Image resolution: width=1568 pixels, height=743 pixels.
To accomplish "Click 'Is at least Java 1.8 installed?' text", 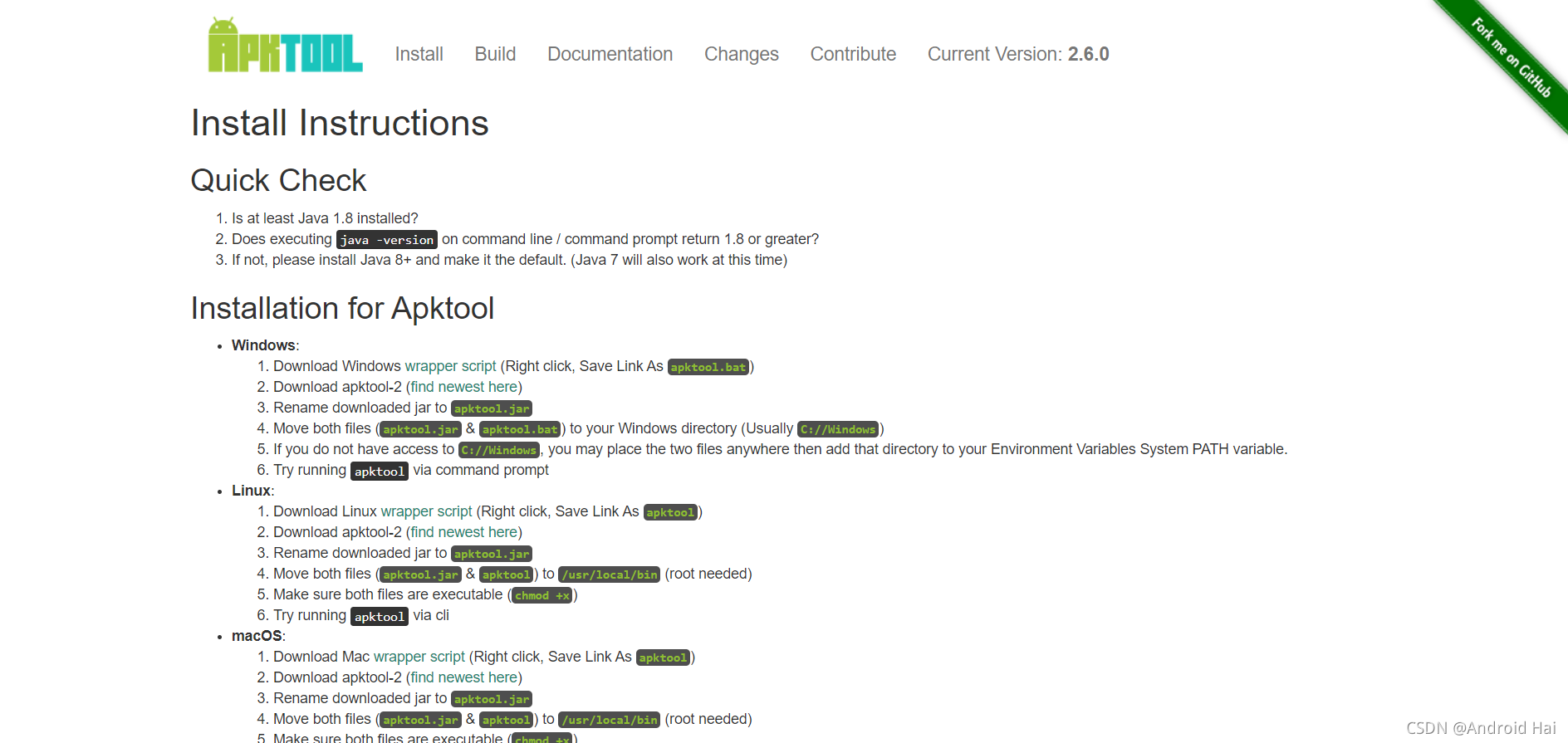I will [x=325, y=218].
